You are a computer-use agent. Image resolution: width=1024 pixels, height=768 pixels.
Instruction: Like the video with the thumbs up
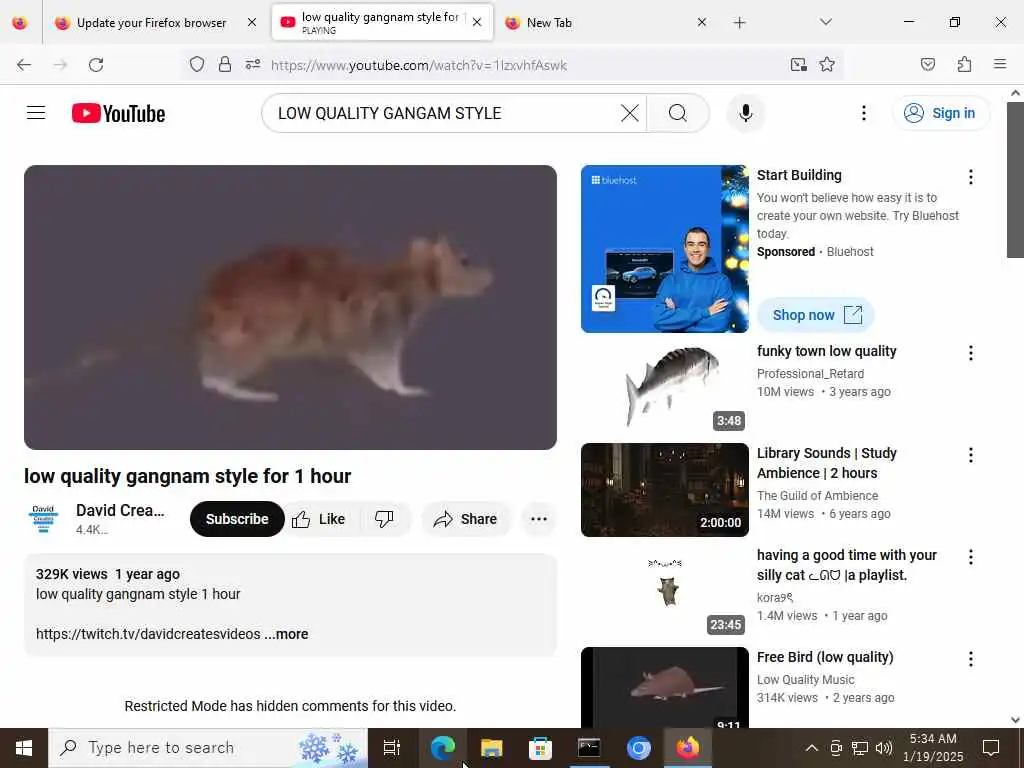[x=319, y=519]
